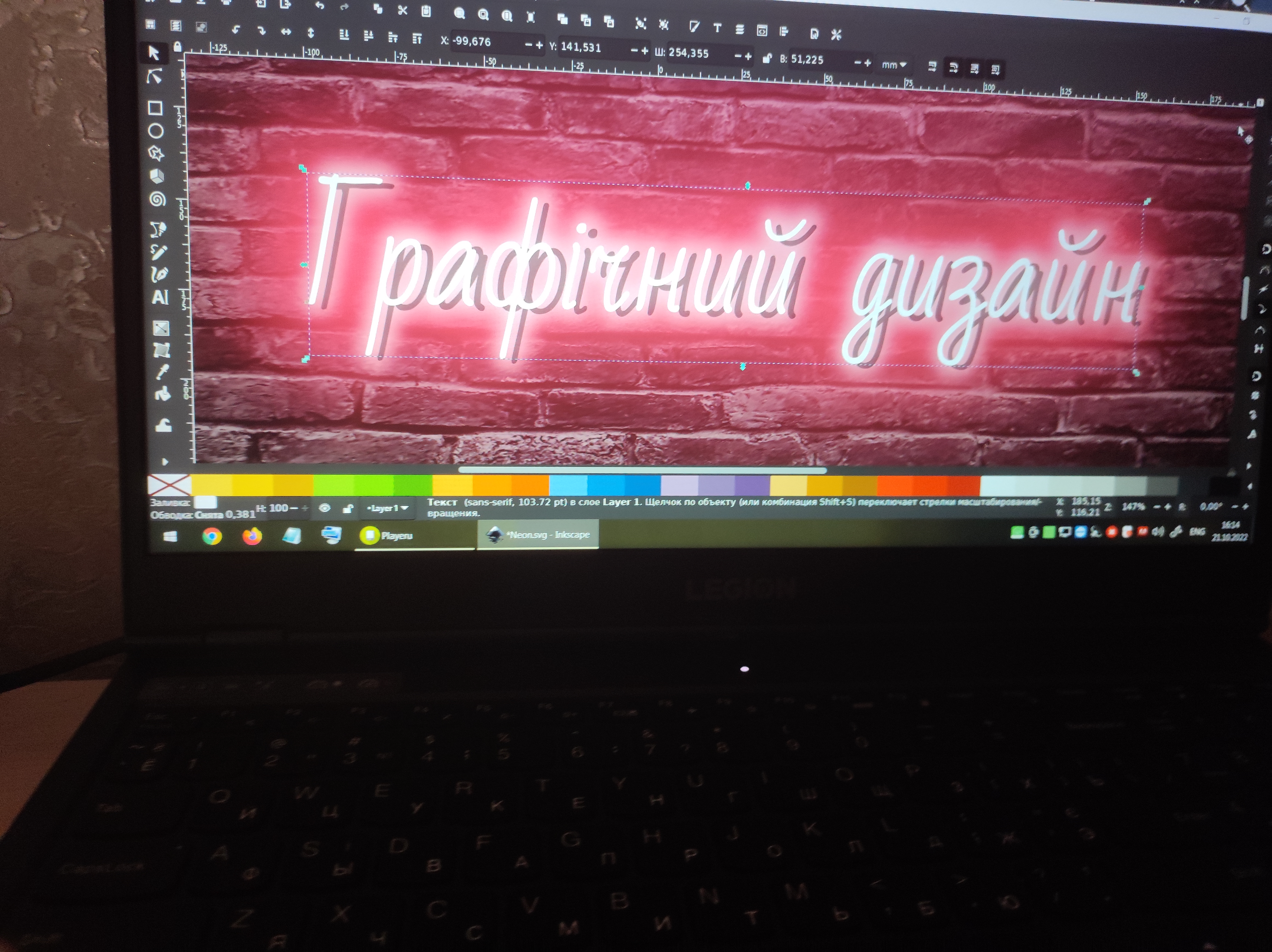Open Inkscape preferences (tools icon)
The image size is (1272, 952).
click(836, 35)
